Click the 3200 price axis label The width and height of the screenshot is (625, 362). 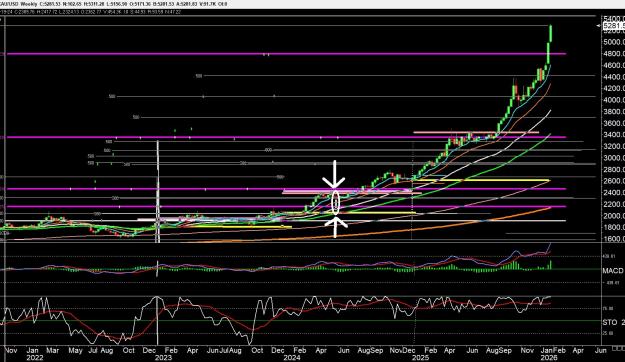point(614,146)
